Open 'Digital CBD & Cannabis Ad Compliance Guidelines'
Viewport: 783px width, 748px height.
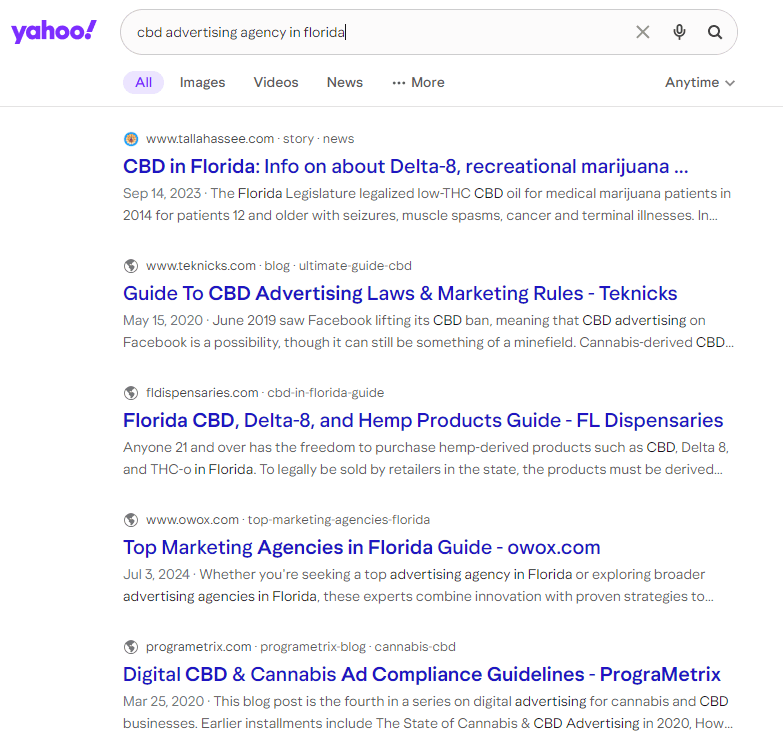click(421, 674)
